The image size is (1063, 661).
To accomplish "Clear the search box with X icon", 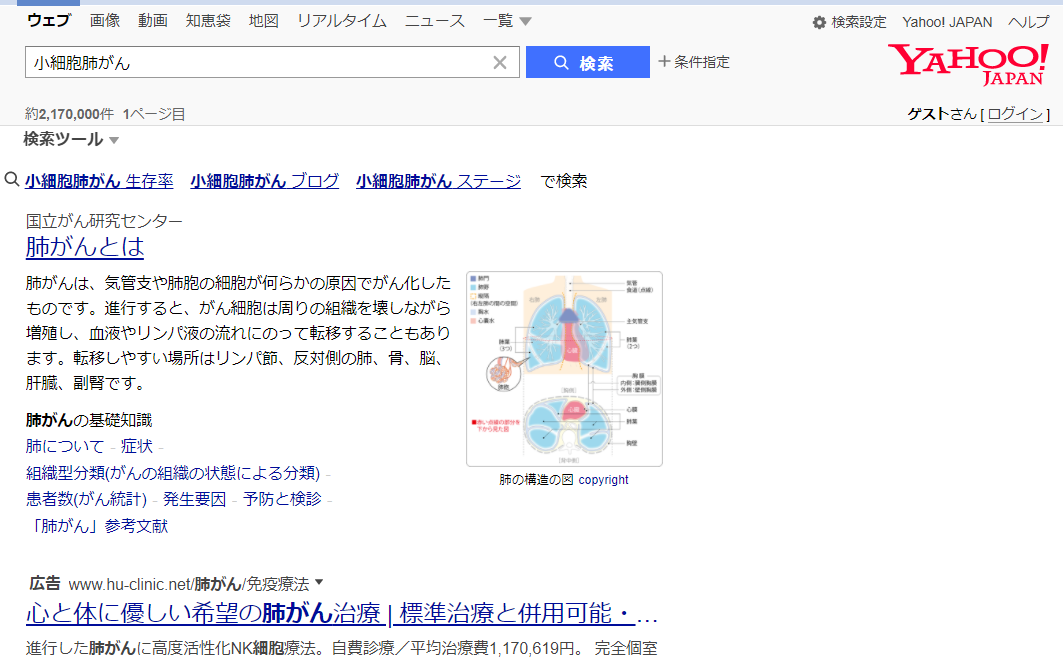I will 500,62.
